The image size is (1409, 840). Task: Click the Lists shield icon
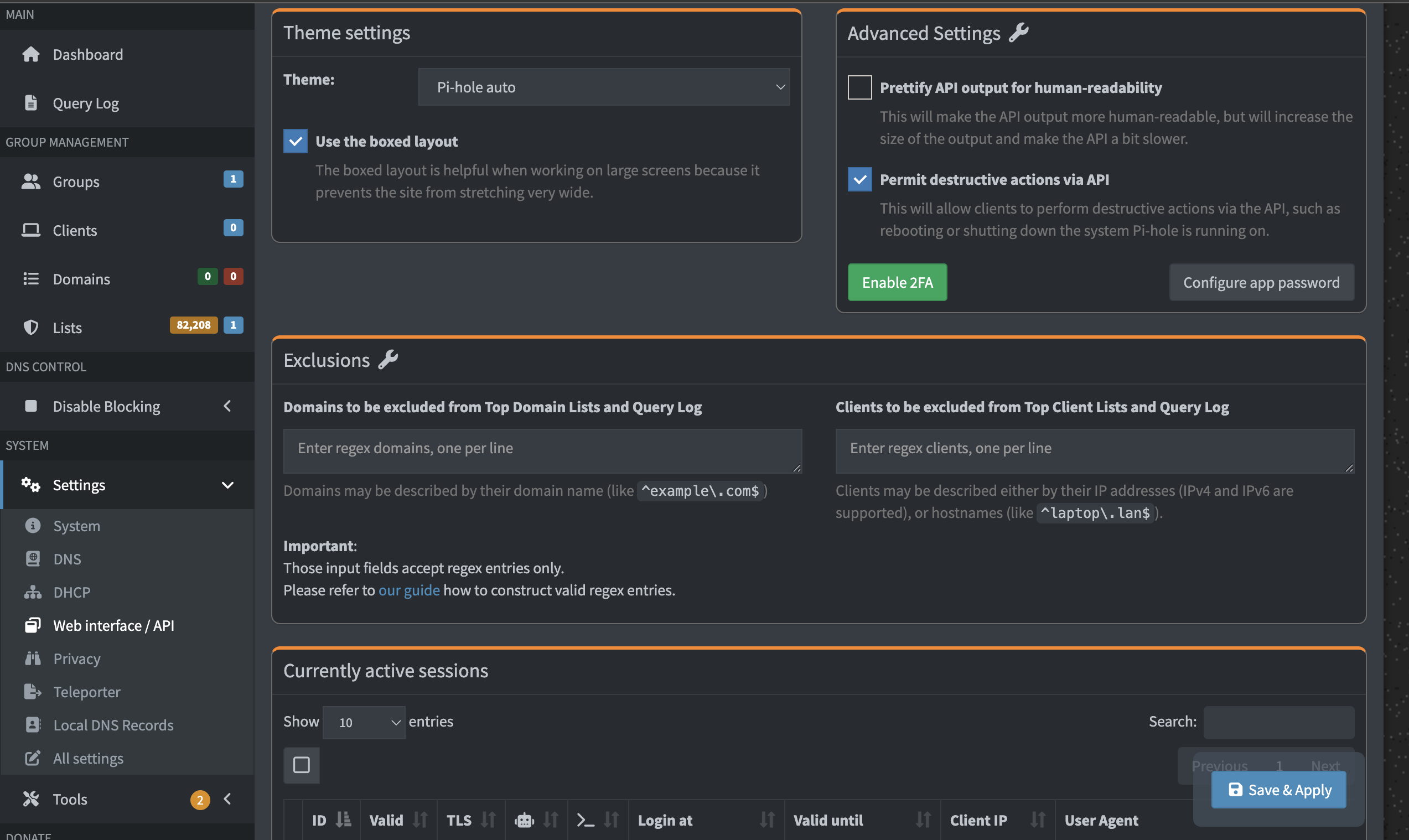[x=31, y=328]
